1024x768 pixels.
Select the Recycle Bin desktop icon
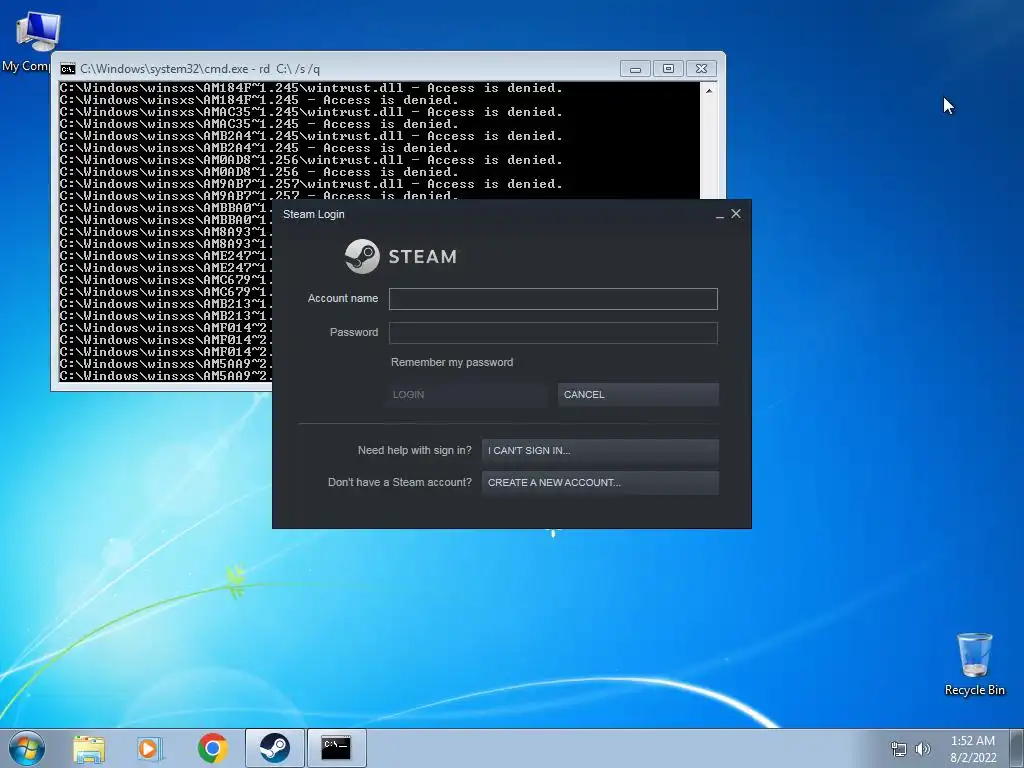point(974,664)
